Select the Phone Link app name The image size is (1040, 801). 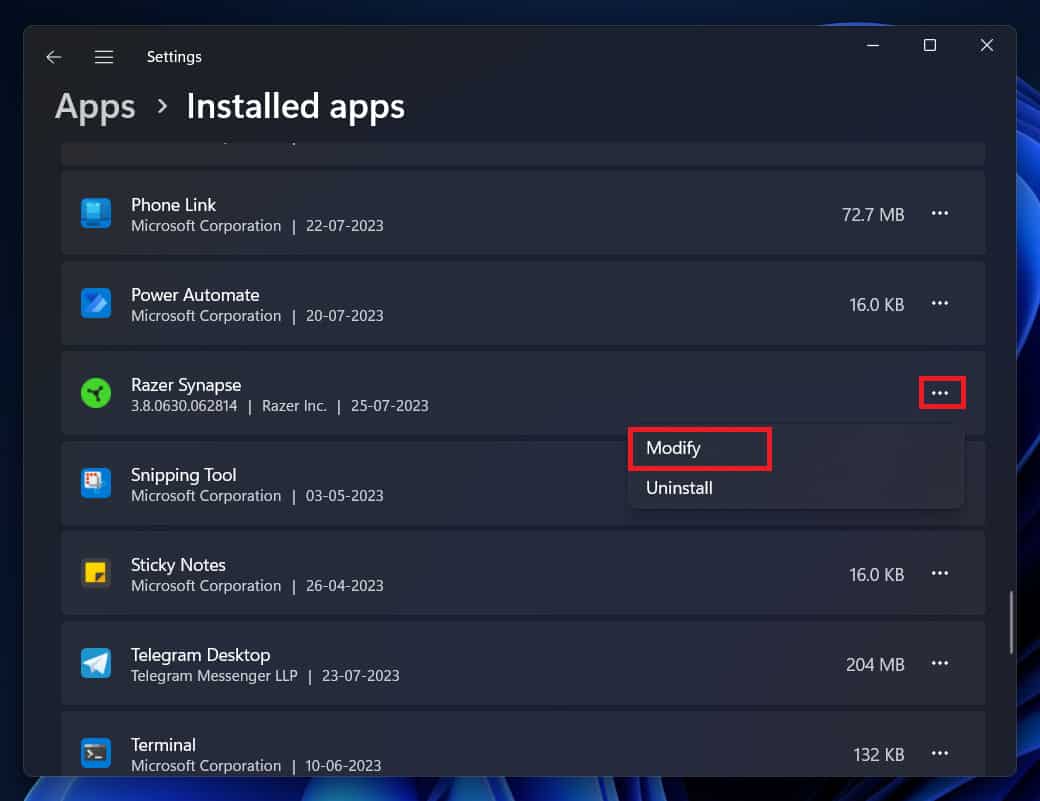pos(174,205)
